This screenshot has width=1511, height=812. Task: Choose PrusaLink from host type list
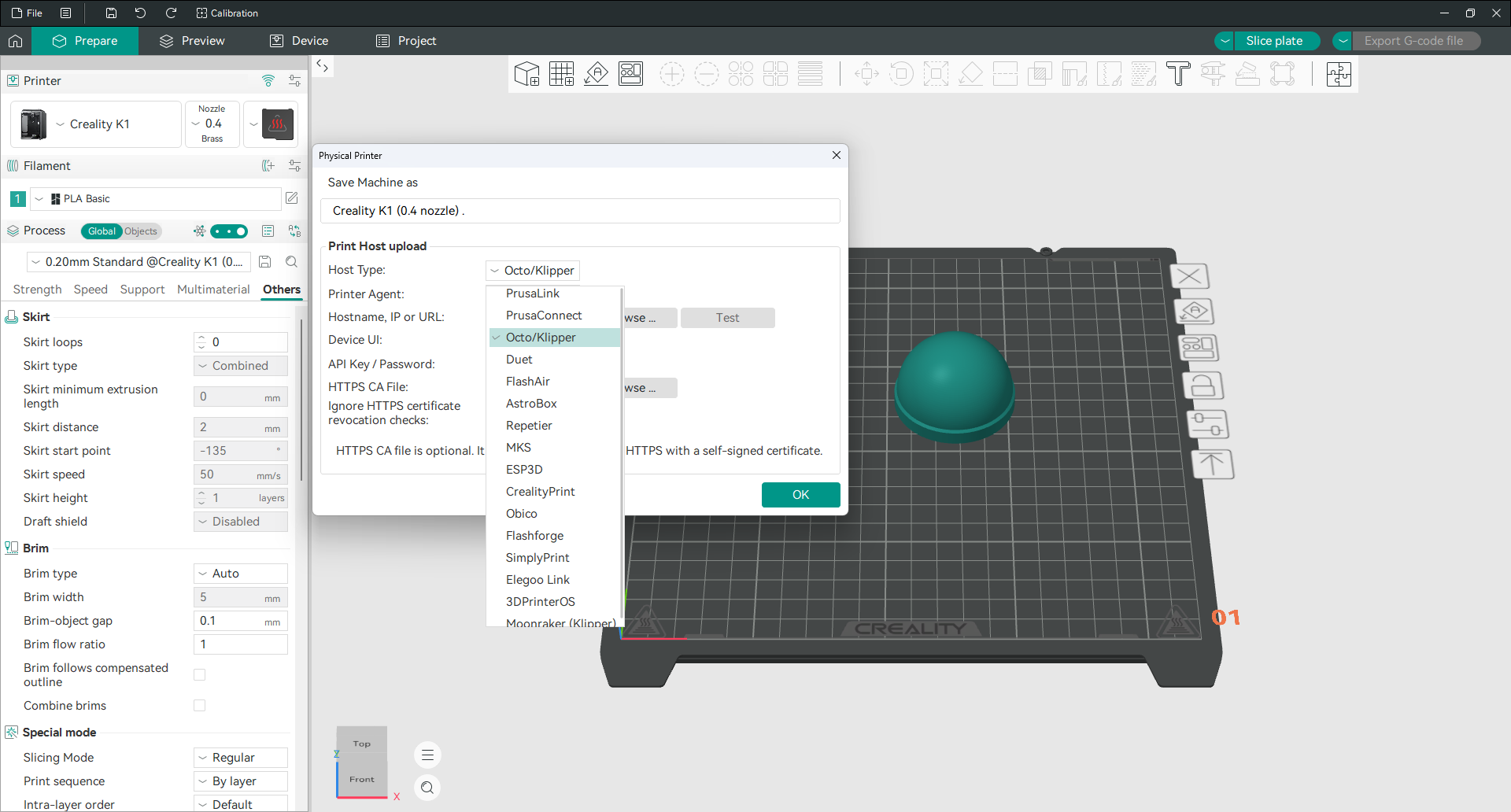point(555,293)
